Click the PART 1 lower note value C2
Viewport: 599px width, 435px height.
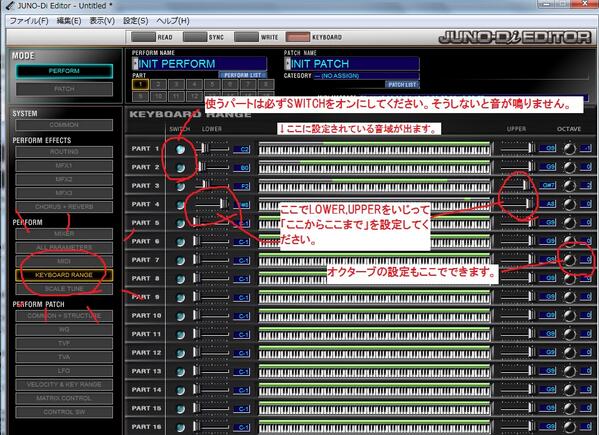242,149
